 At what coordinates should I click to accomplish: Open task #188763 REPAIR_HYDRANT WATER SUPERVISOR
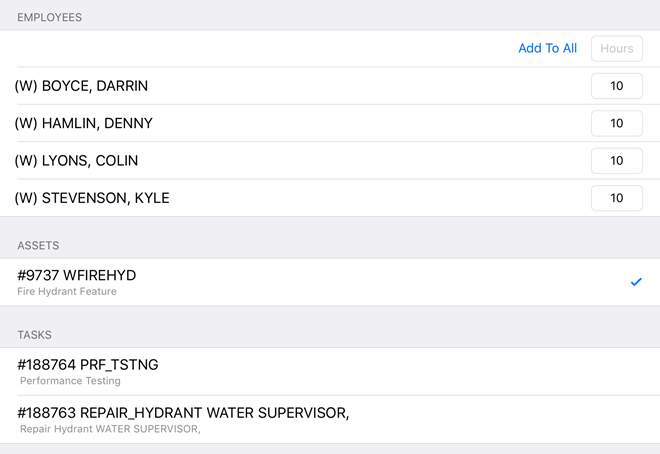coord(183,412)
